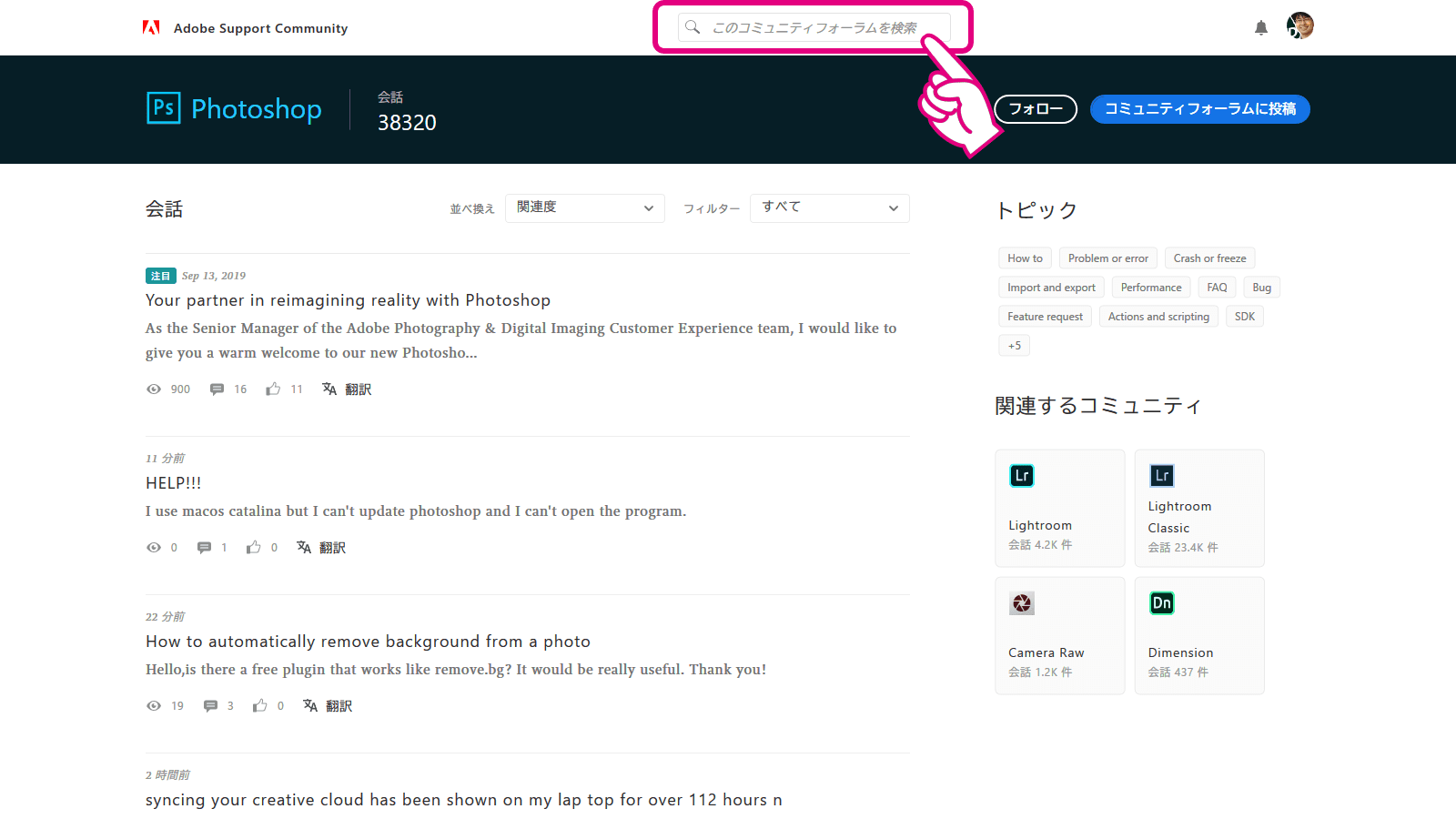
Task: Click comments icon on 'remove background' post
Action: [x=210, y=706]
